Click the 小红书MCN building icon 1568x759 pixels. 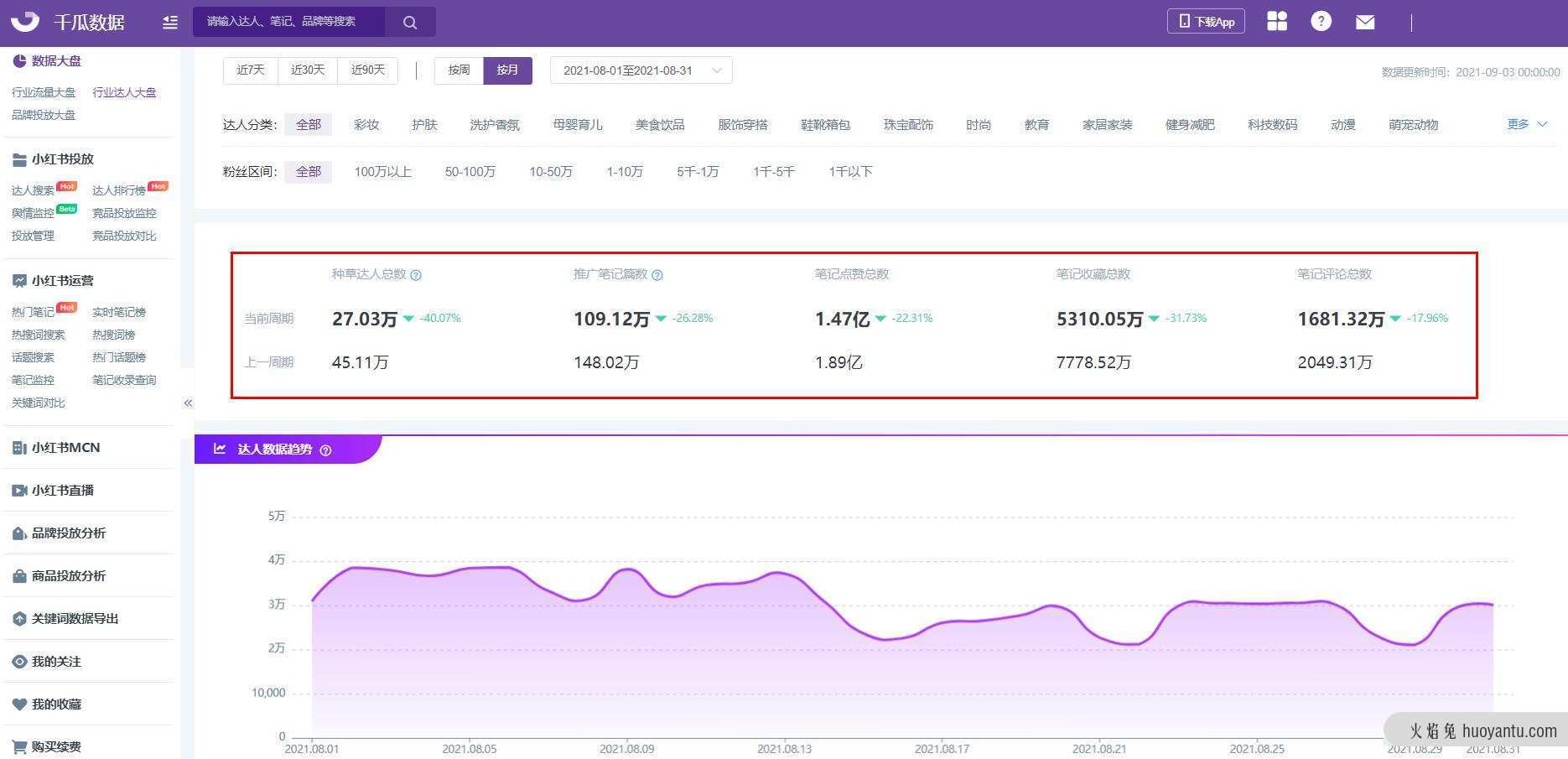pos(19,448)
